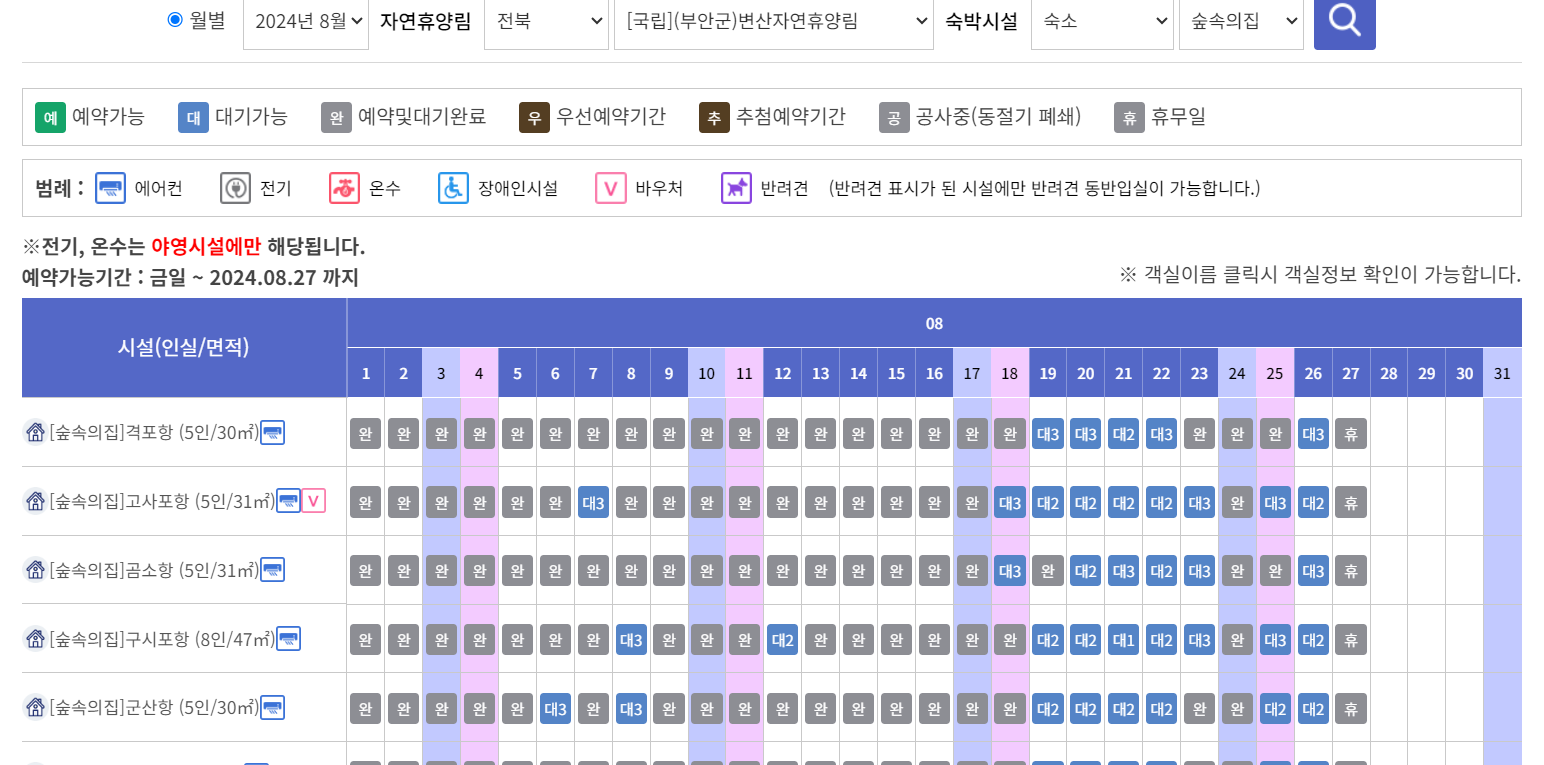Select 격포항 waitlist 대3 on August 19

pos(1048,433)
